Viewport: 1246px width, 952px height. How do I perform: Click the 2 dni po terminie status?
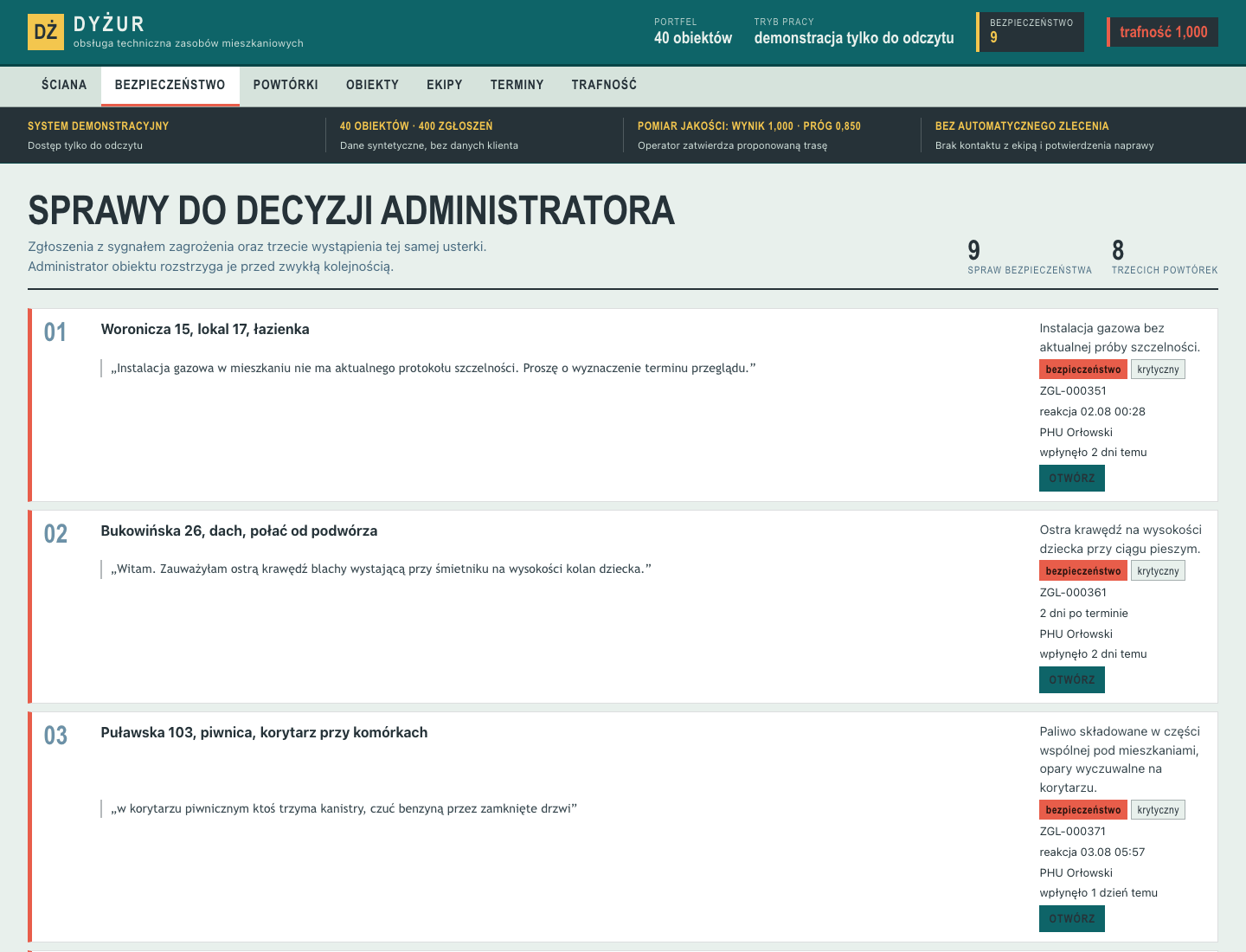(1083, 613)
